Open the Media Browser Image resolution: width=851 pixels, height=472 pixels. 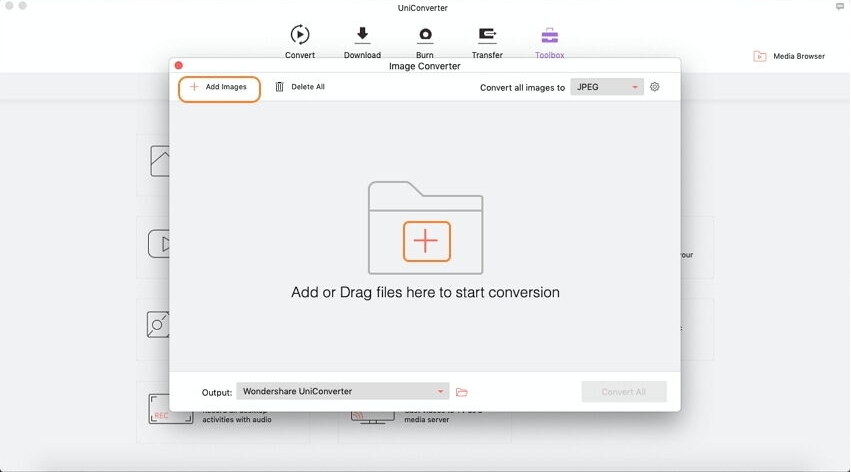coord(789,56)
